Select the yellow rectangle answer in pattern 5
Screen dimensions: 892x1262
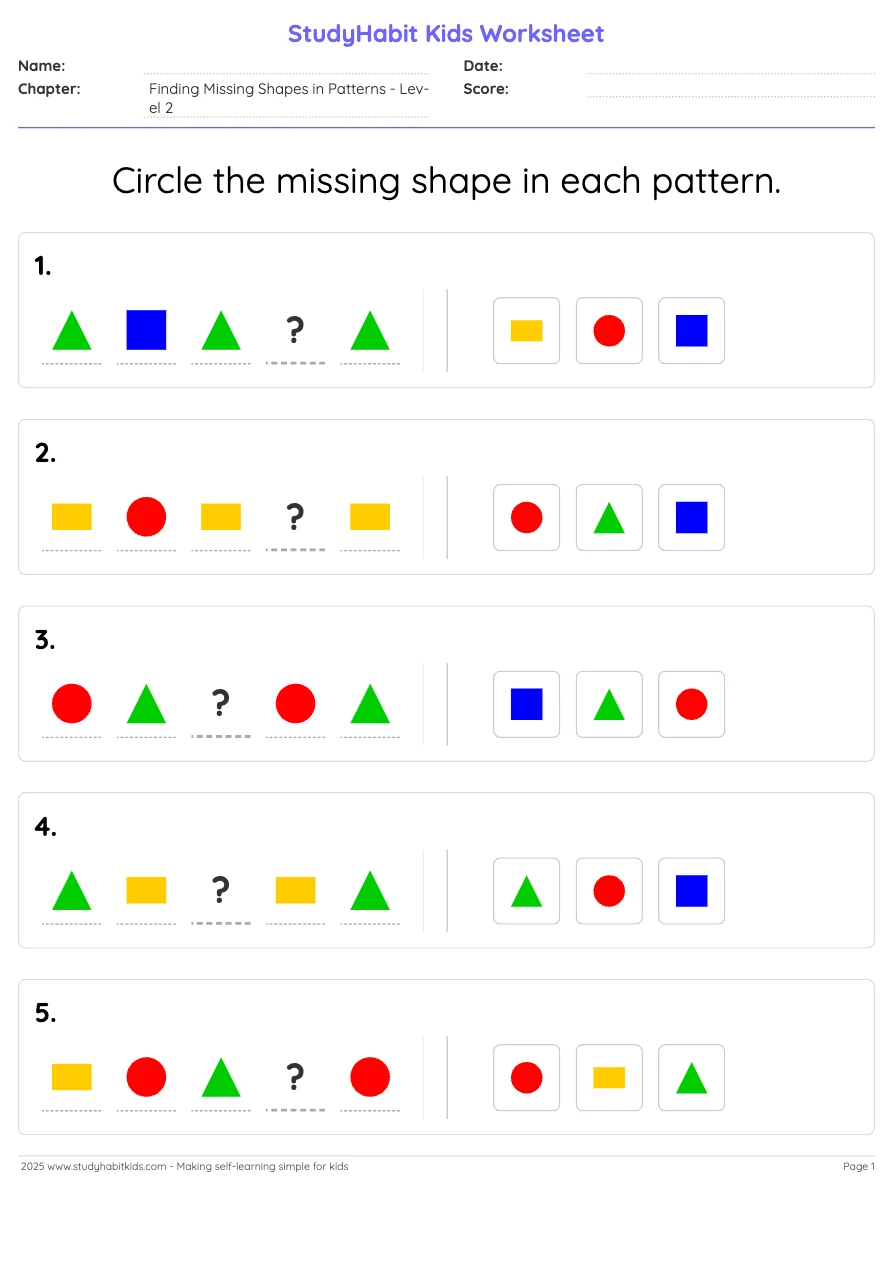609,1078
